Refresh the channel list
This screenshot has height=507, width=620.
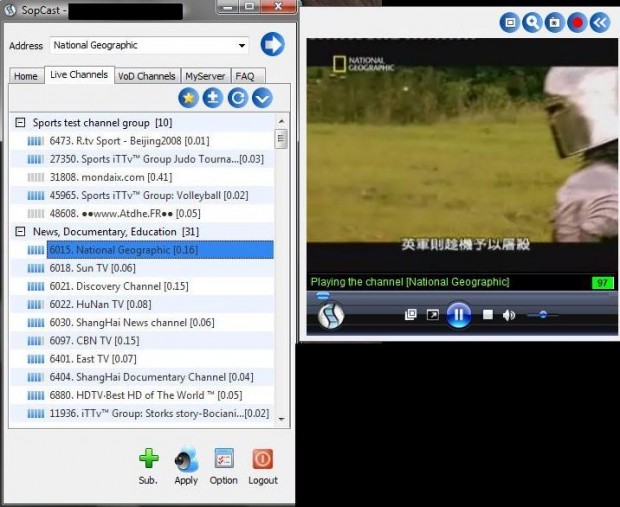pyautogui.click(x=238, y=98)
